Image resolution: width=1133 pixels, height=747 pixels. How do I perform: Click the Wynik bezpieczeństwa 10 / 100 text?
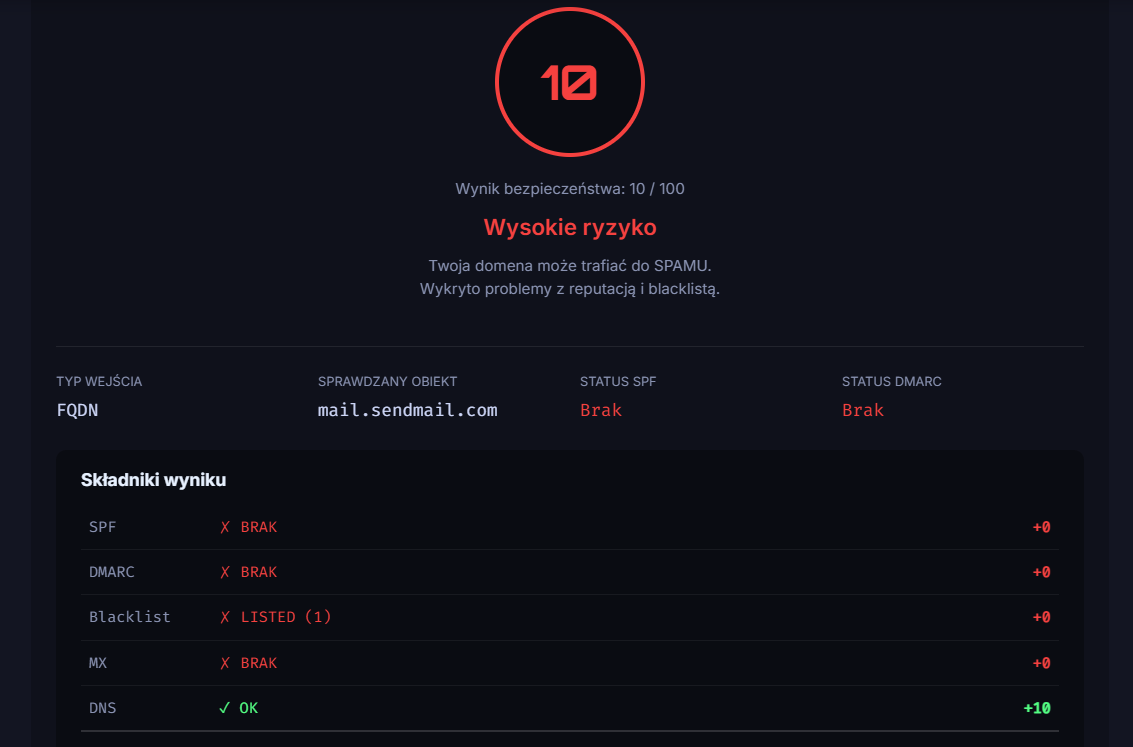coord(569,187)
